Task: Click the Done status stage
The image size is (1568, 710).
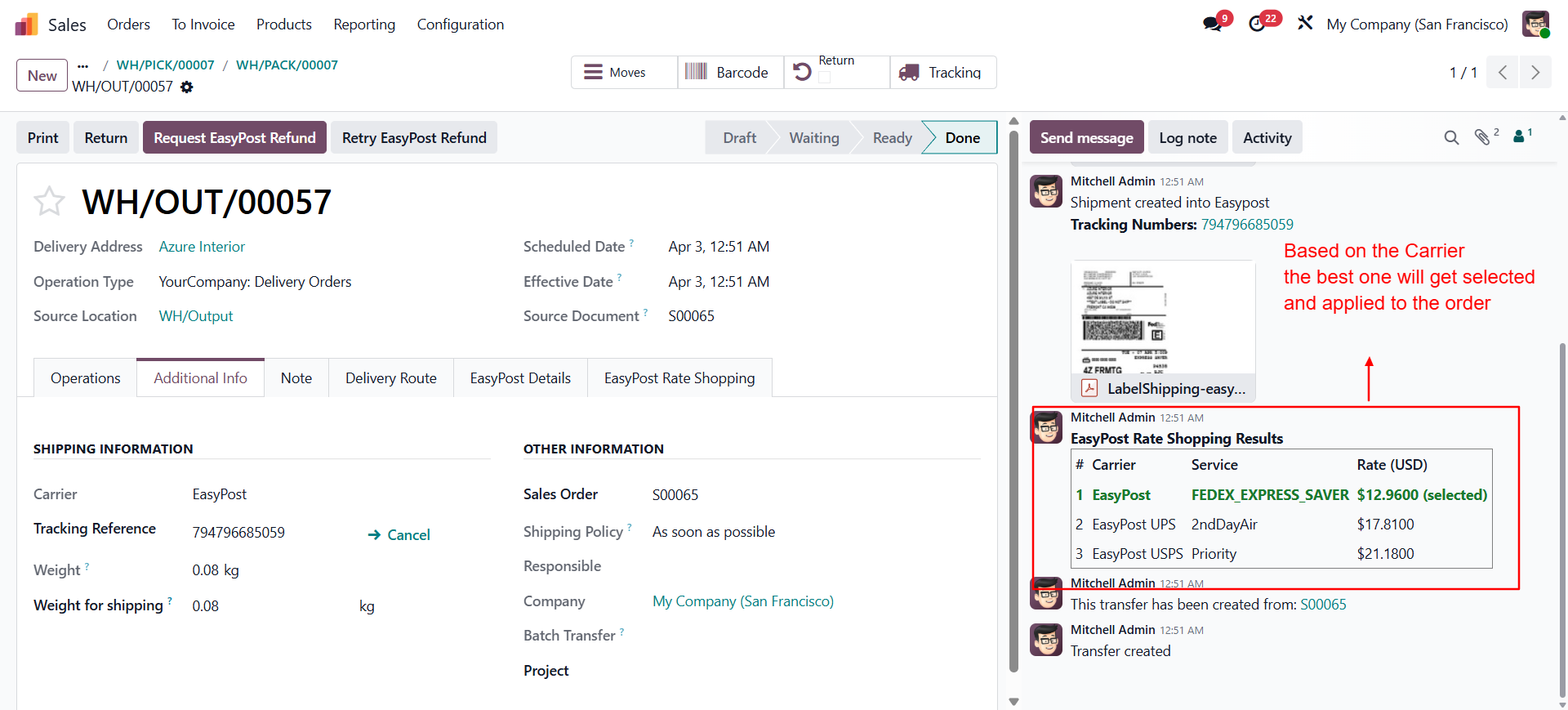Action: [962, 137]
